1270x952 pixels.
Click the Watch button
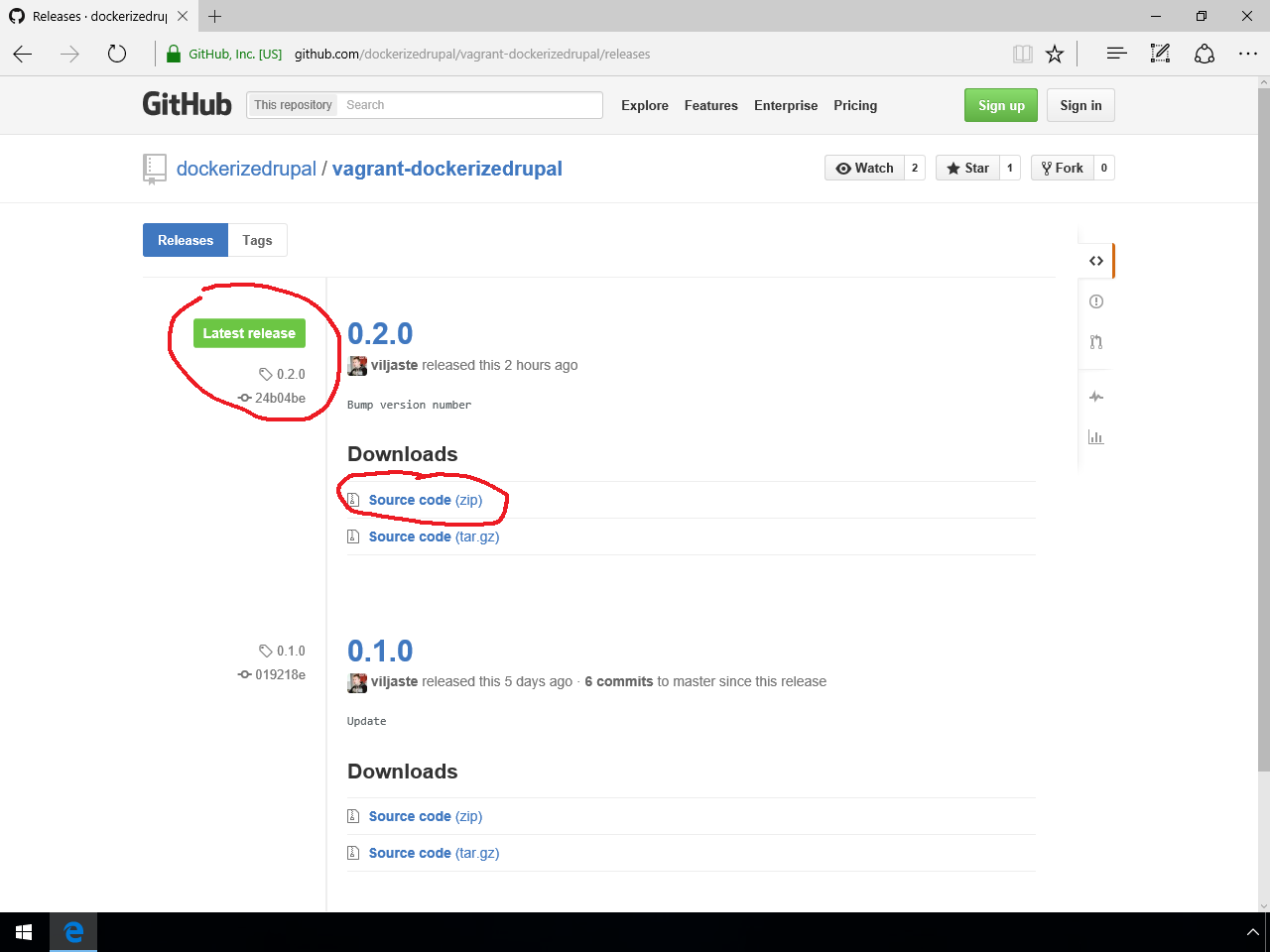pos(864,168)
